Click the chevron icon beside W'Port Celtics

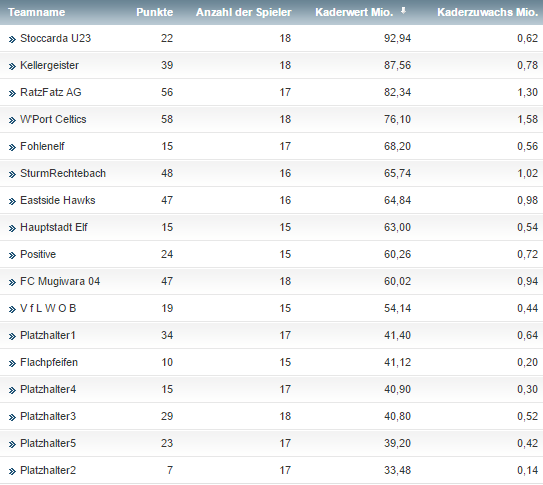[x=12, y=120]
